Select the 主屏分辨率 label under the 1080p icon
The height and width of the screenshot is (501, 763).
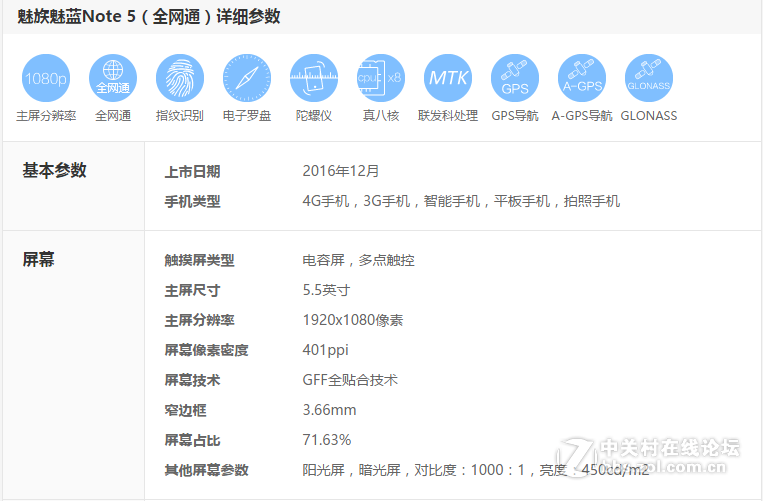[46, 116]
